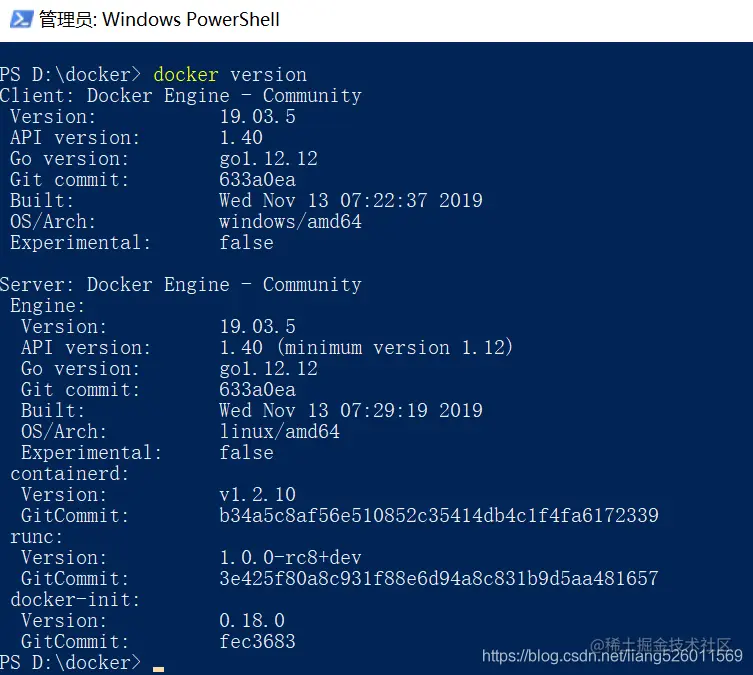This screenshot has width=753, height=675.
Task: Click the runc GitCommit hash 3e425f80
Action: pos(439,579)
